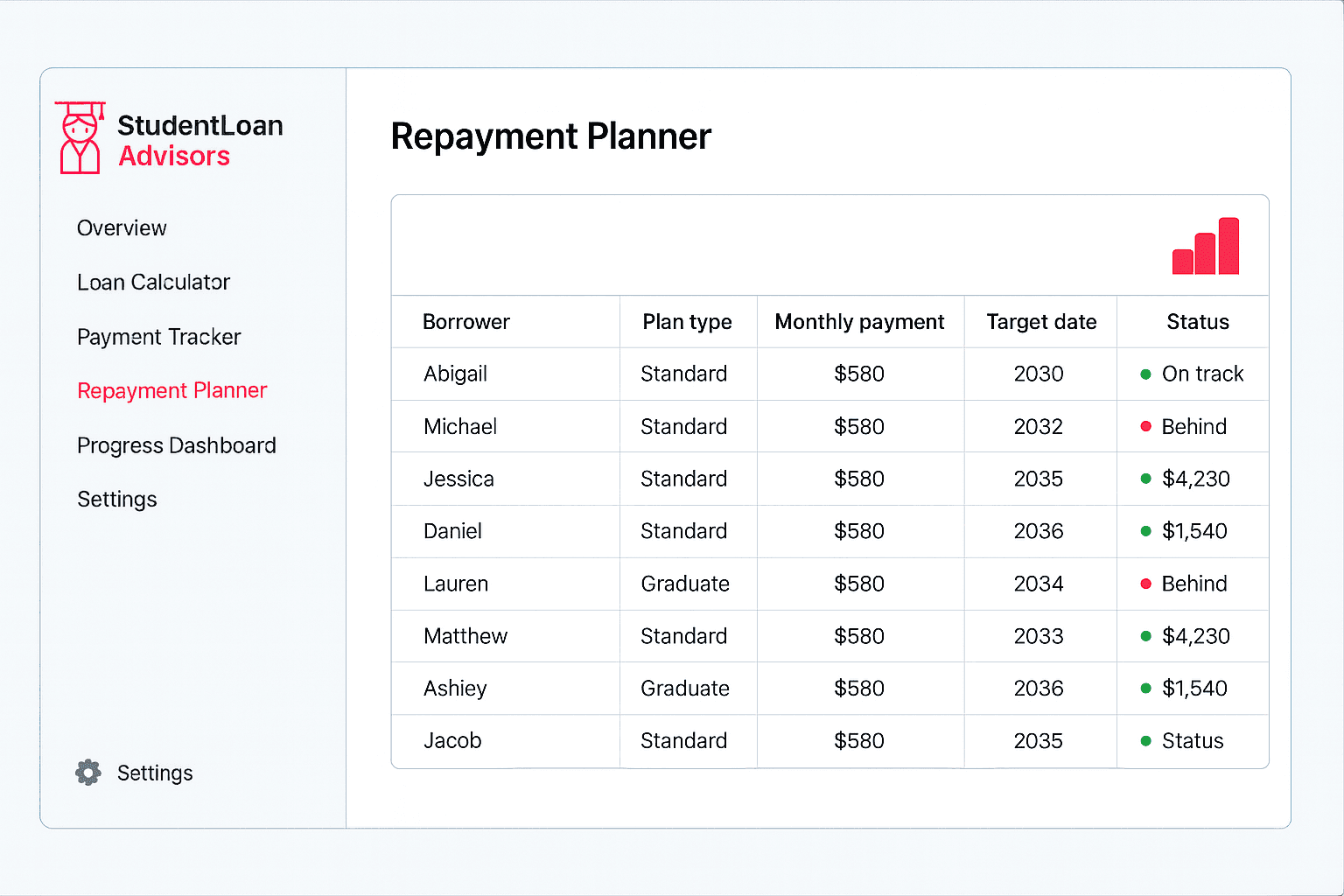Open the Payment Tracker section
The width and height of the screenshot is (1344, 896).
click(x=158, y=337)
